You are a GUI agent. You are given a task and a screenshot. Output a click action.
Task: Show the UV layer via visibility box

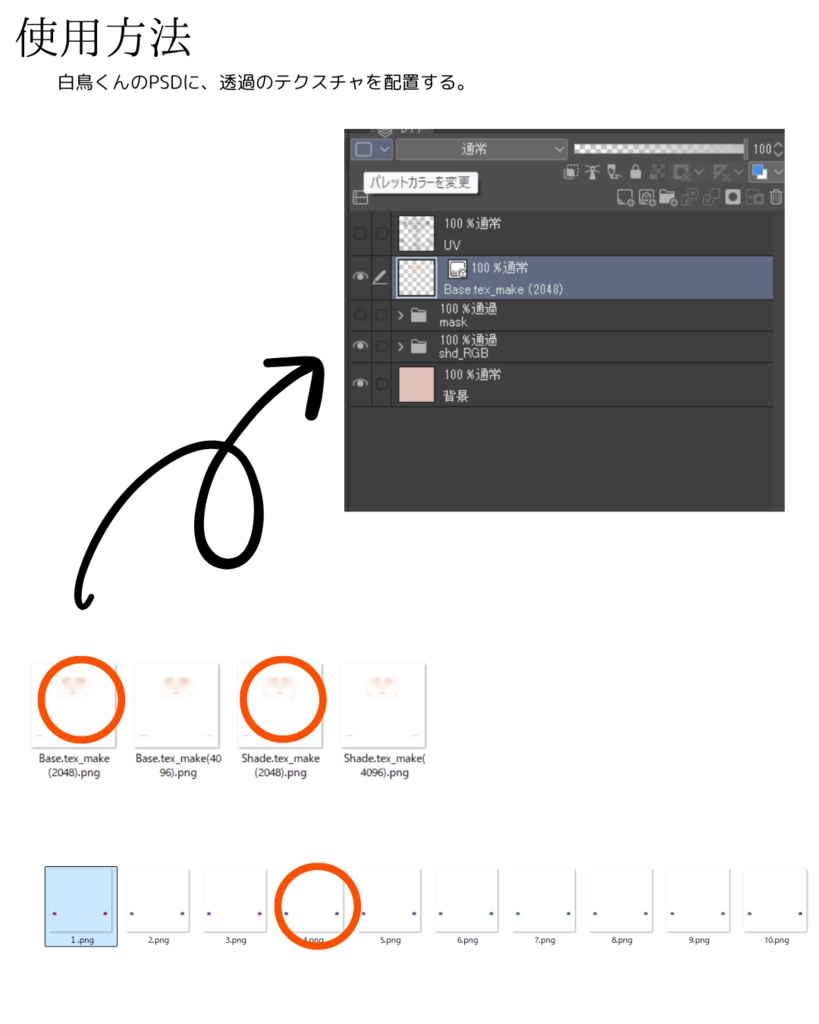point(360,234)
